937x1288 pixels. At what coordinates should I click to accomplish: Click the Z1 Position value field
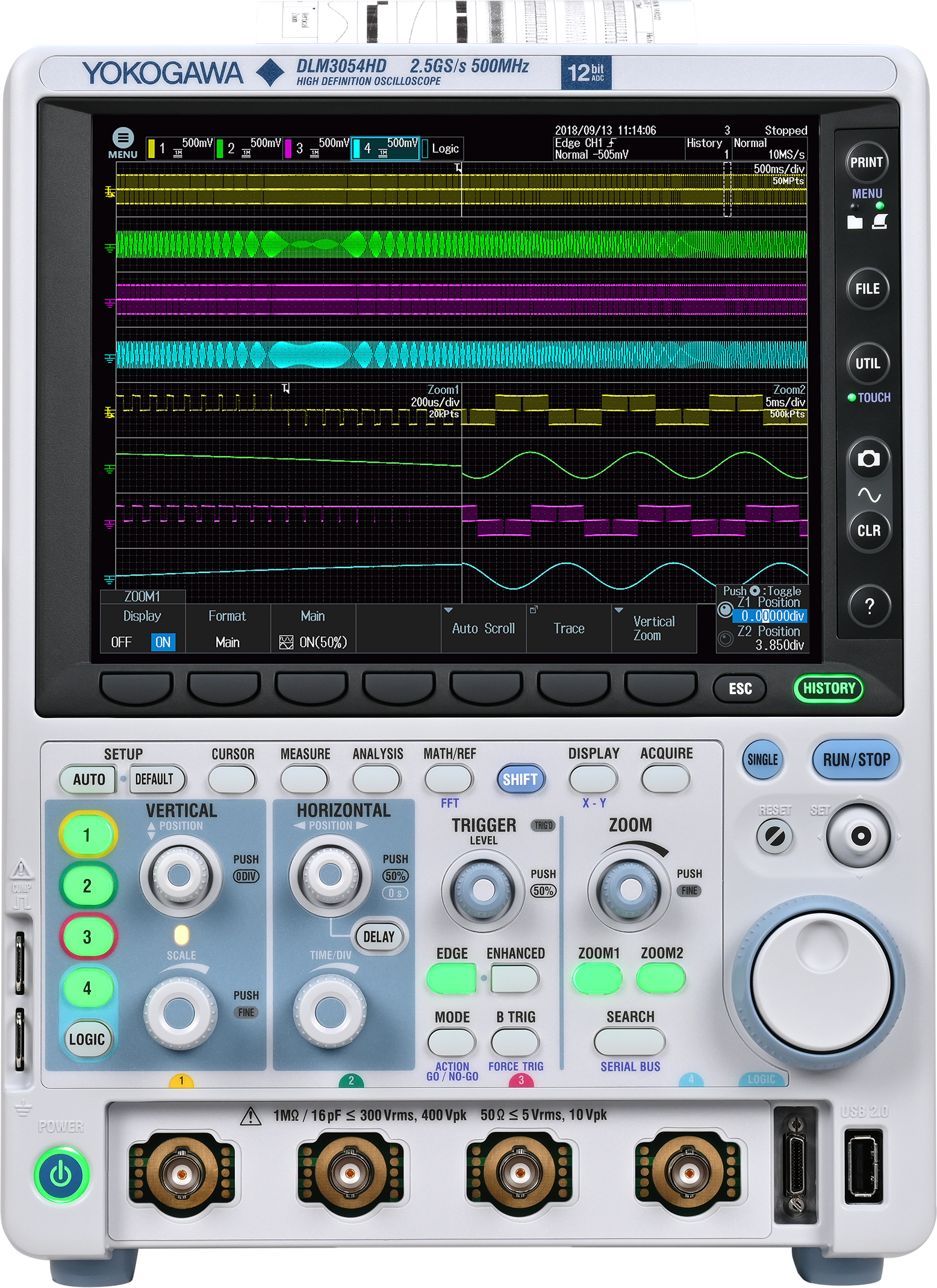[770, 616]
